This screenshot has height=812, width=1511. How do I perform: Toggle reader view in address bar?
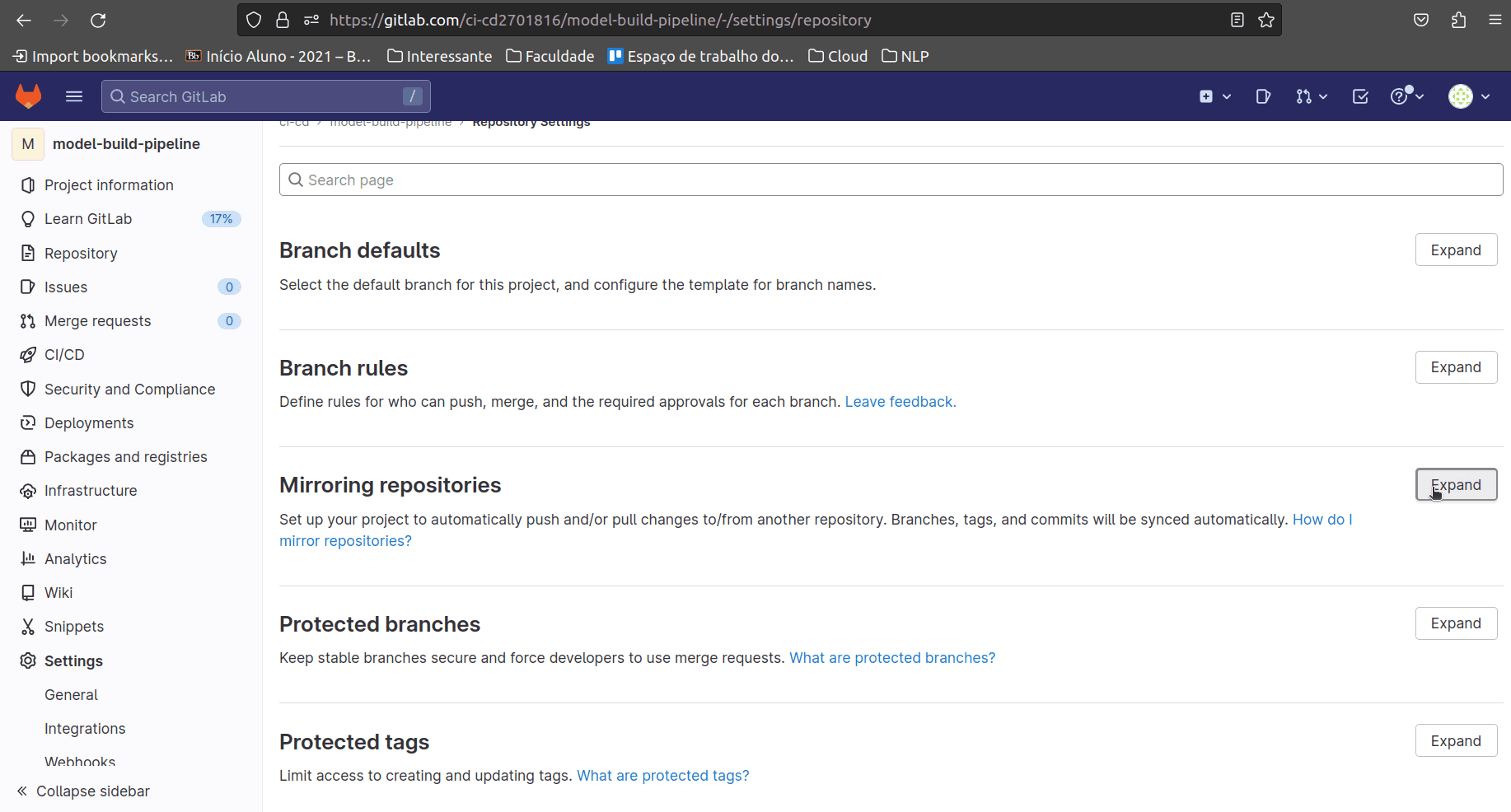[x=1237, y=20]
